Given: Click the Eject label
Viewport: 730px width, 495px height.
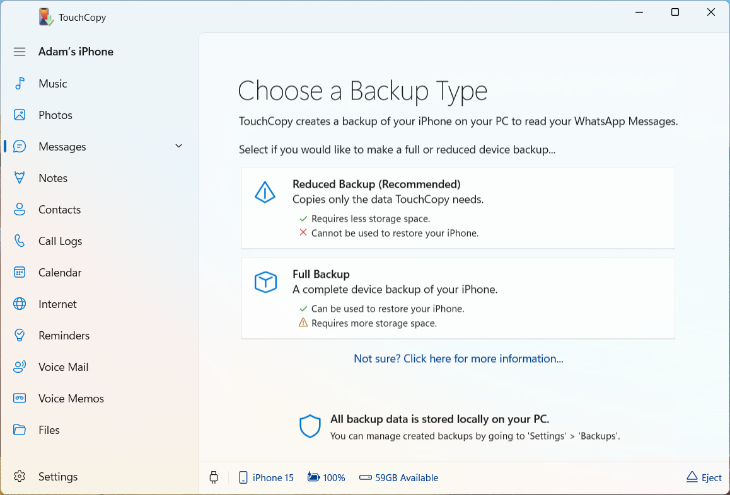Looking at the screenshot, I should pos(711,477).
